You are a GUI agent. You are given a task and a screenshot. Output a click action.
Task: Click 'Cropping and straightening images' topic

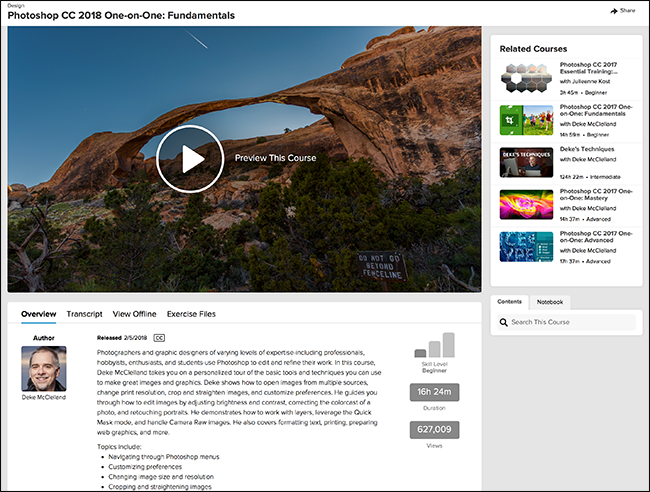(x=160, y=487)
